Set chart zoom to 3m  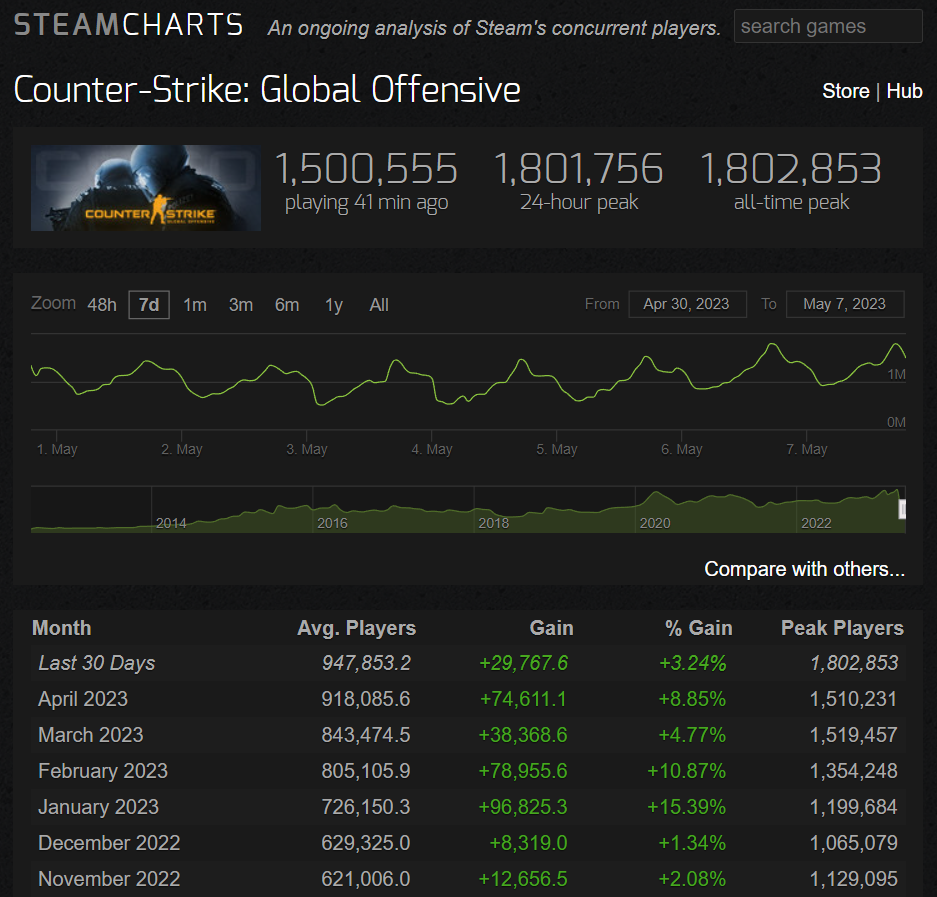coord(241,305)
